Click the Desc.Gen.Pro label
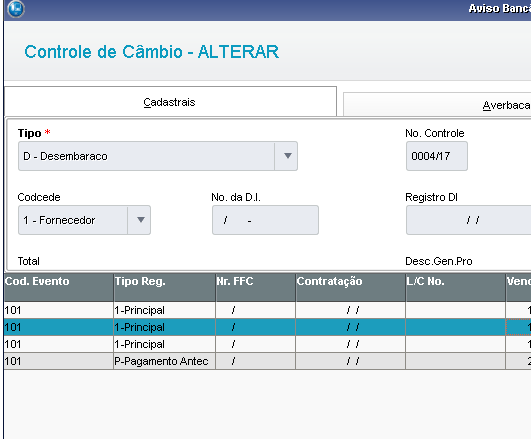The width and height of the screenshot is (531, 439). pos(439,261)
